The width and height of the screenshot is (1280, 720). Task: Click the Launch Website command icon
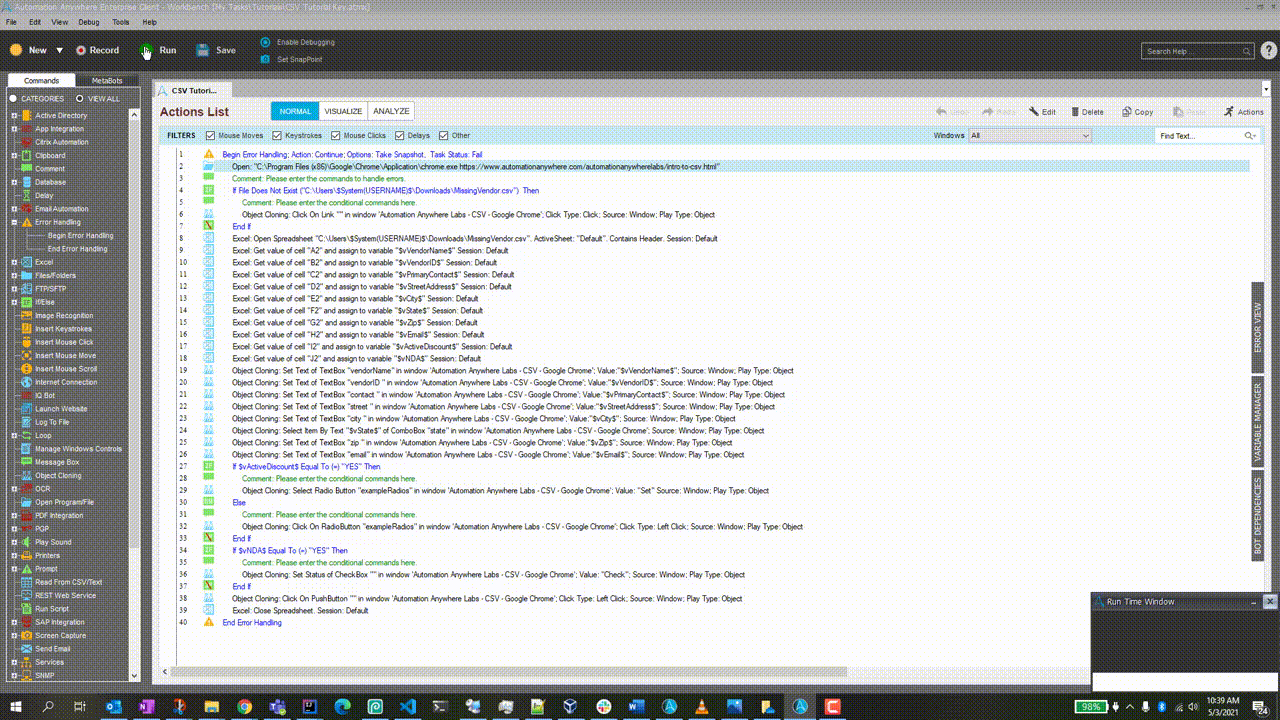point(27,409)
